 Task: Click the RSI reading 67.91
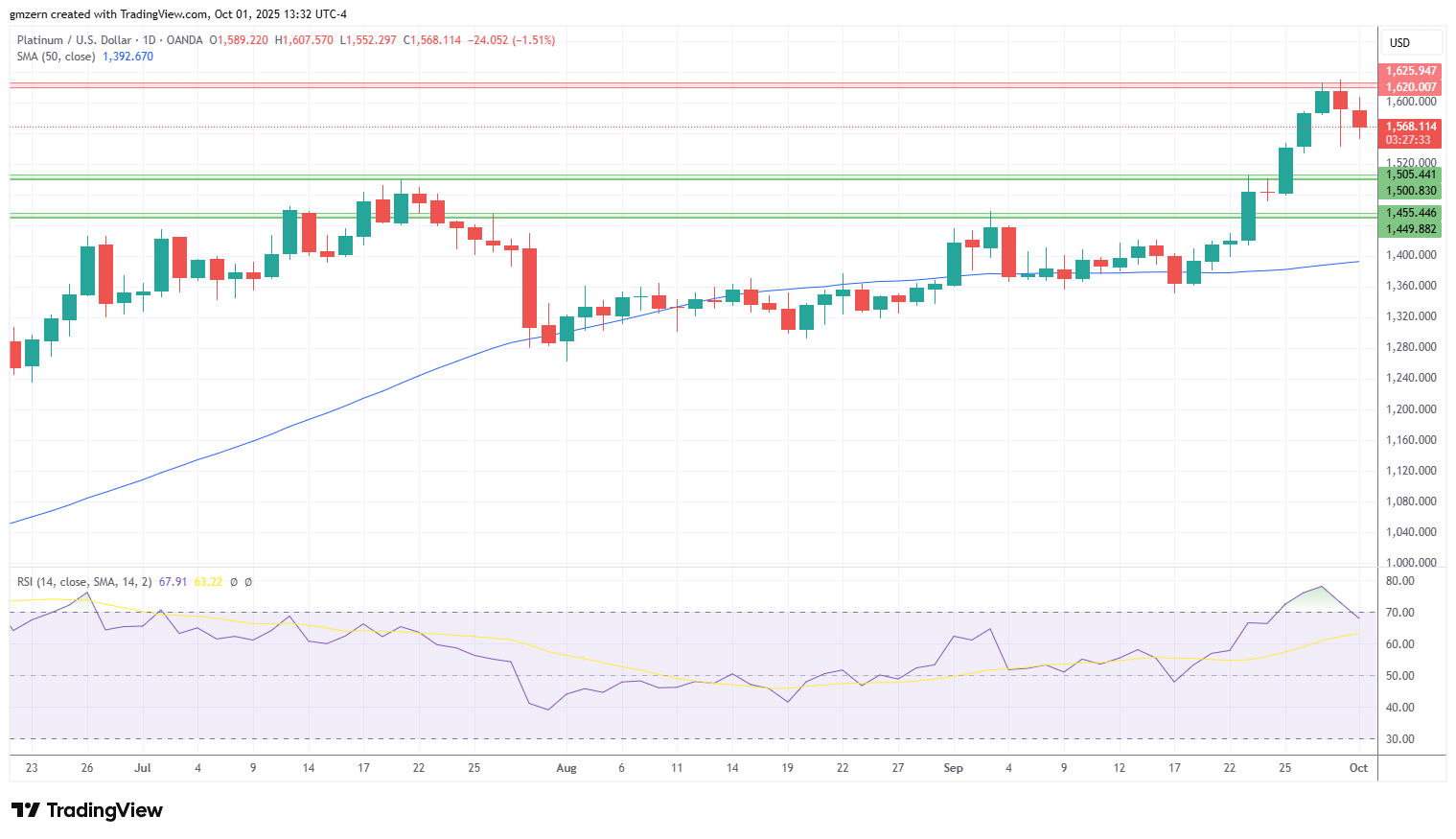(x=173, y=582)
